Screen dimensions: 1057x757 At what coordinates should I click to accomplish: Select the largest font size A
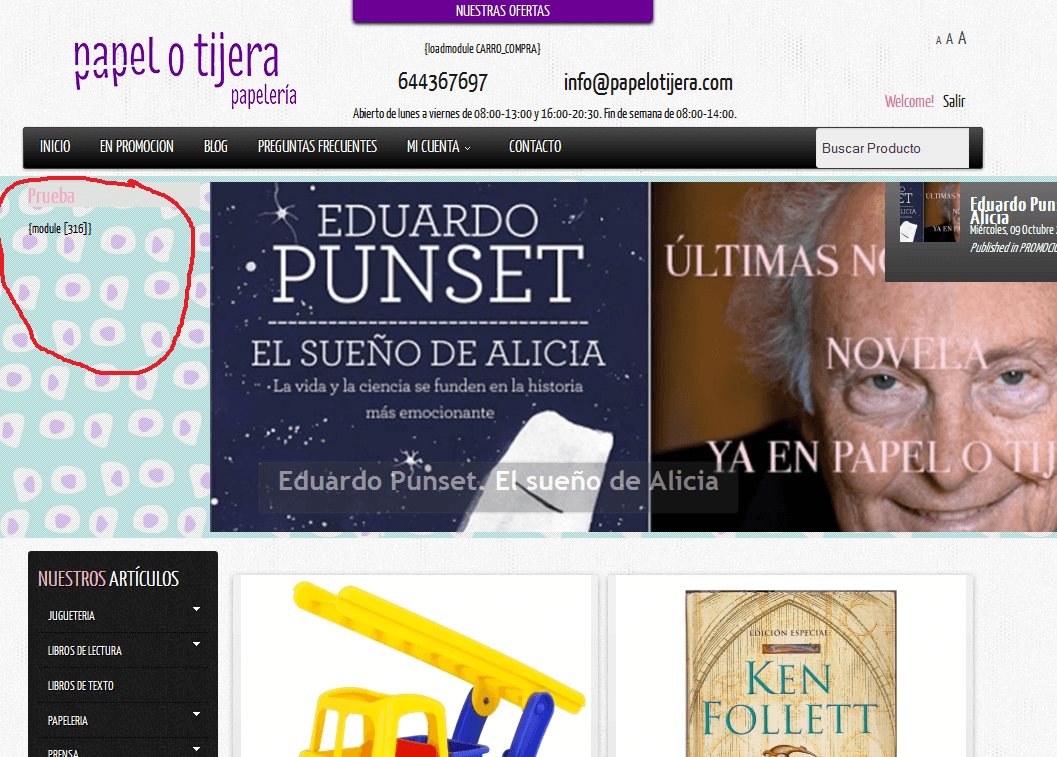click(962, 38)
